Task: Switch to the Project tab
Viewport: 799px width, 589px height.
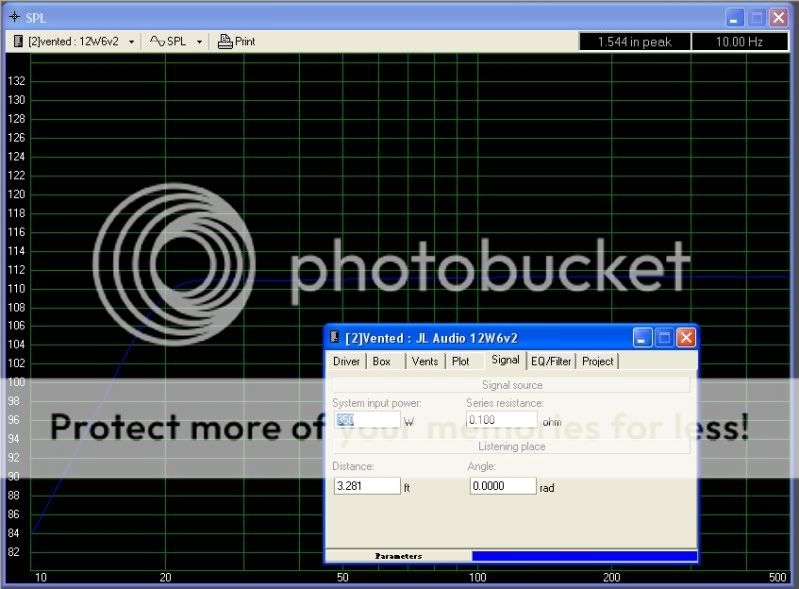Action: (597, 361)
